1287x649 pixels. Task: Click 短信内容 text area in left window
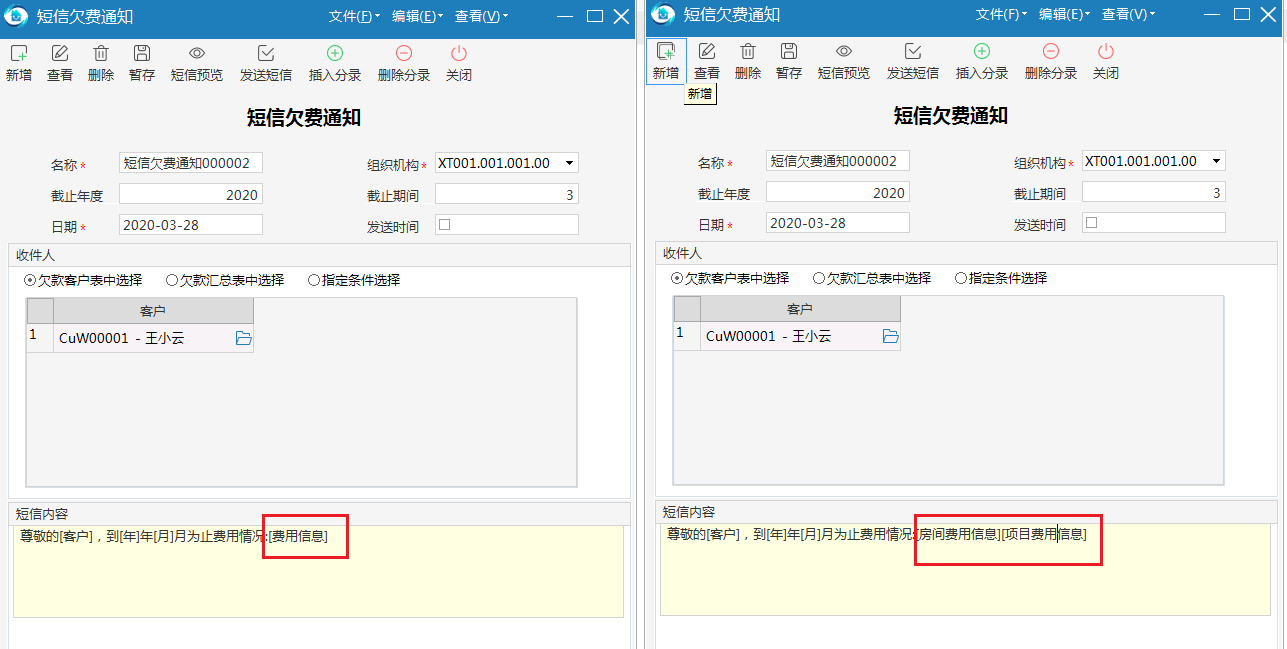[318, 571]
